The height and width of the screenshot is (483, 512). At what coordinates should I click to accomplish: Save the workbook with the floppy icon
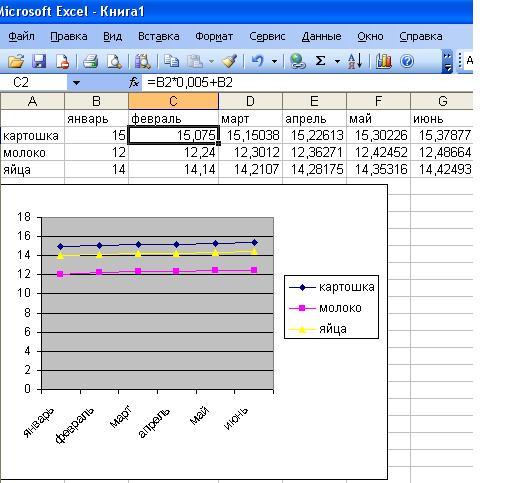pos(39,61)
